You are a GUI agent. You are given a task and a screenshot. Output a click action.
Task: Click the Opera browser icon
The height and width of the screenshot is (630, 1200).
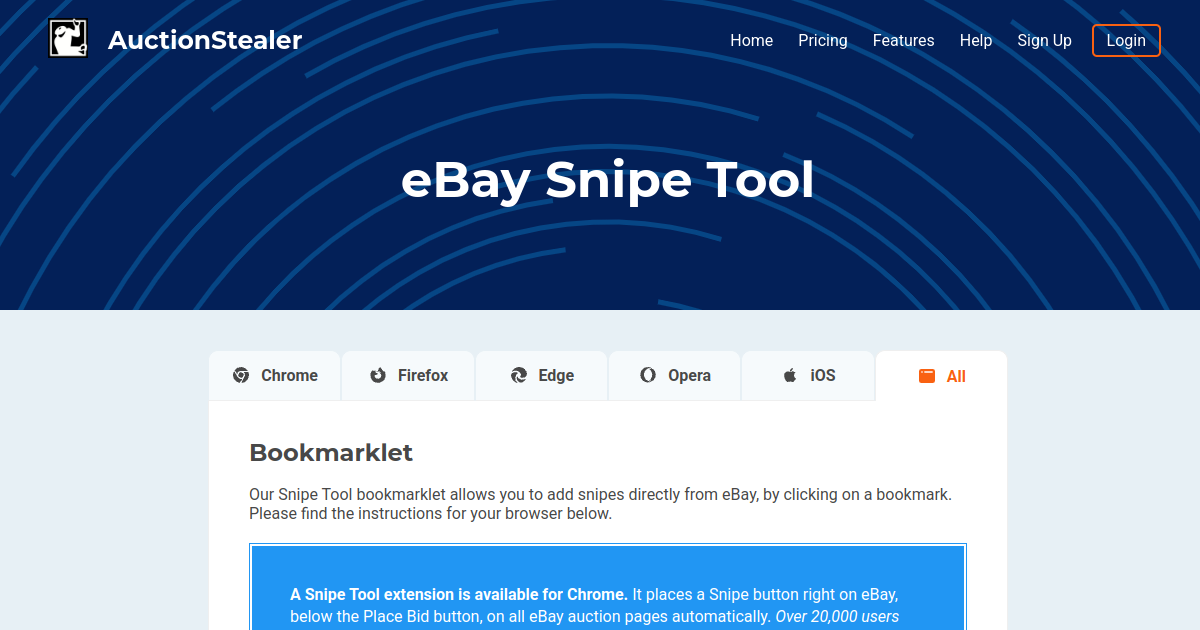[646, 375]
